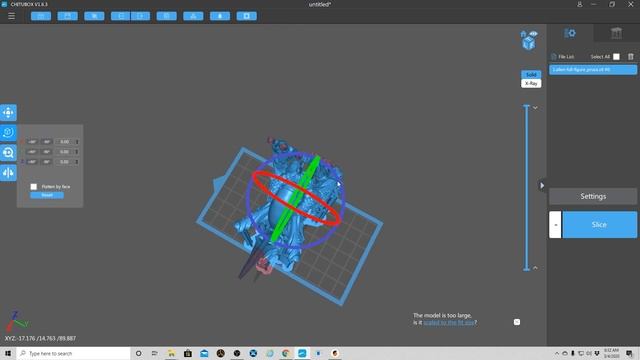The width and height of the screenshot is (640, 360).
Task: Click the Undo toolbar icon
Action: [x=120, y=16]
